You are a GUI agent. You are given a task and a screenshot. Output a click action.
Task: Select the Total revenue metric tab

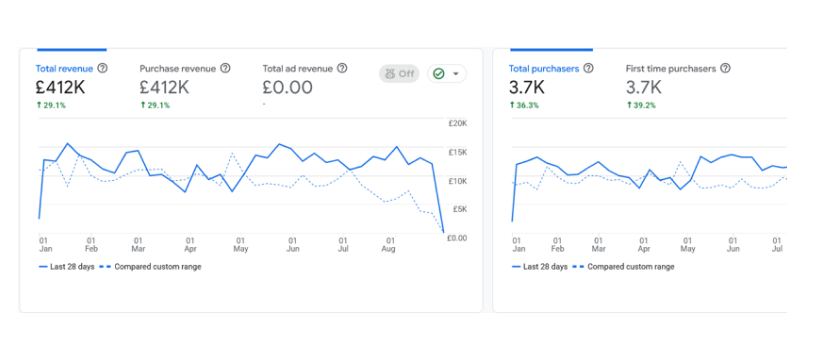(64, 69)
